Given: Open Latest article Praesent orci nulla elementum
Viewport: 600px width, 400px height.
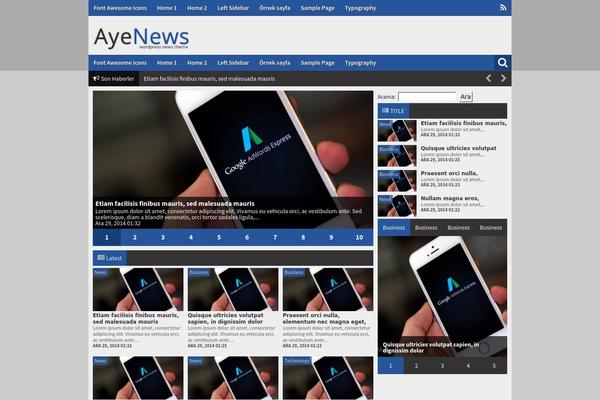Looking at the screenshot, I should click(x=324, y=318).
